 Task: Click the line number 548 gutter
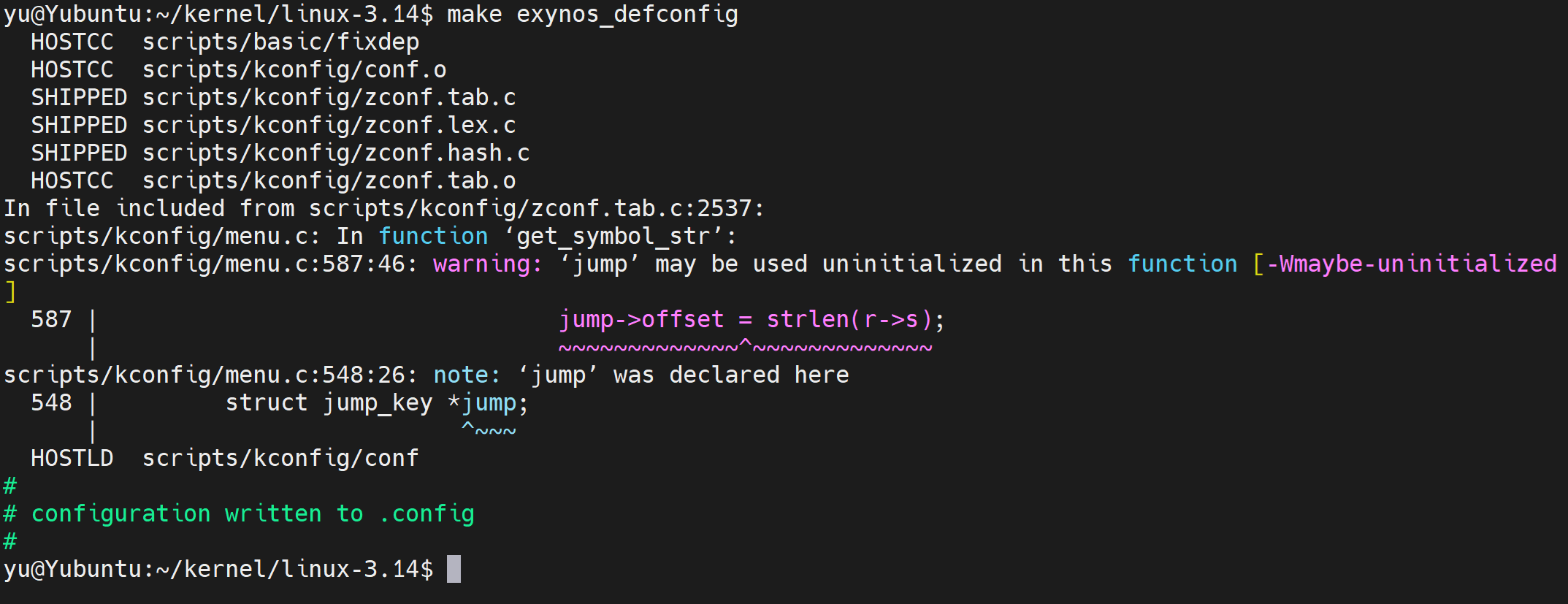click(x=51, y=402)
